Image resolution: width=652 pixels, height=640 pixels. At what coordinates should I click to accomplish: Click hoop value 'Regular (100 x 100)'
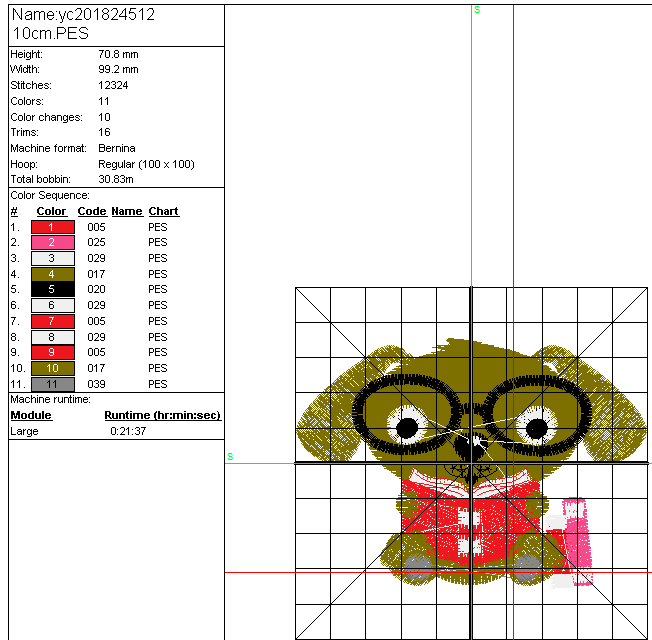pos(146,164)
